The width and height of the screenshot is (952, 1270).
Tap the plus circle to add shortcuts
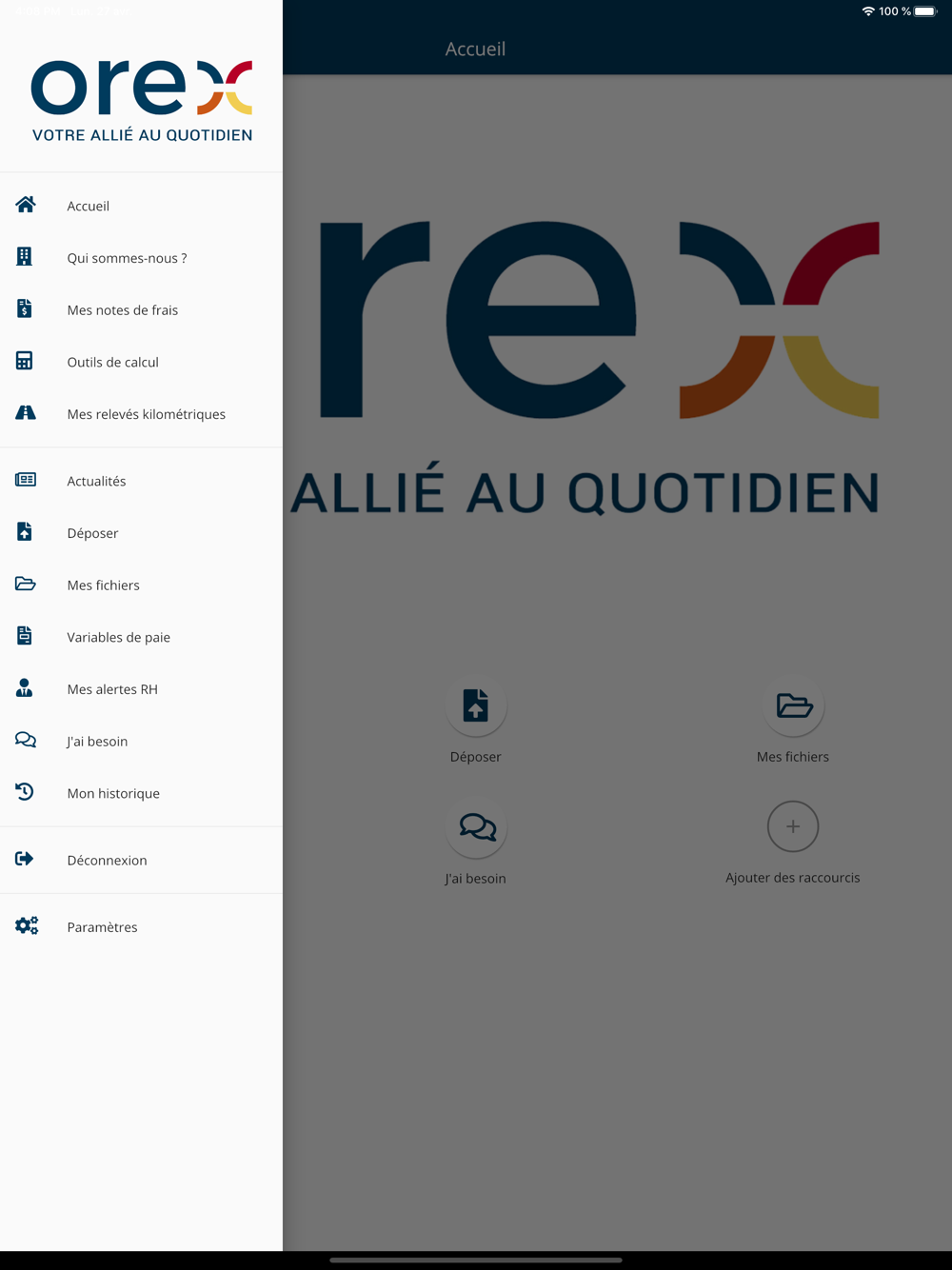pos(793,826)
